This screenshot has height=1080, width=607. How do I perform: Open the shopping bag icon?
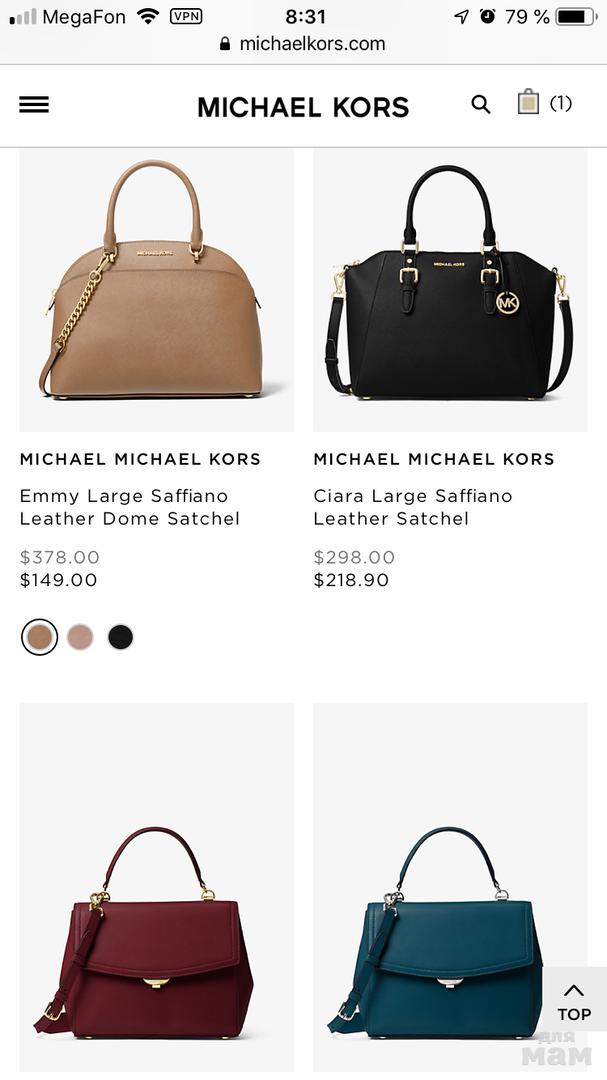click(528, 102)
